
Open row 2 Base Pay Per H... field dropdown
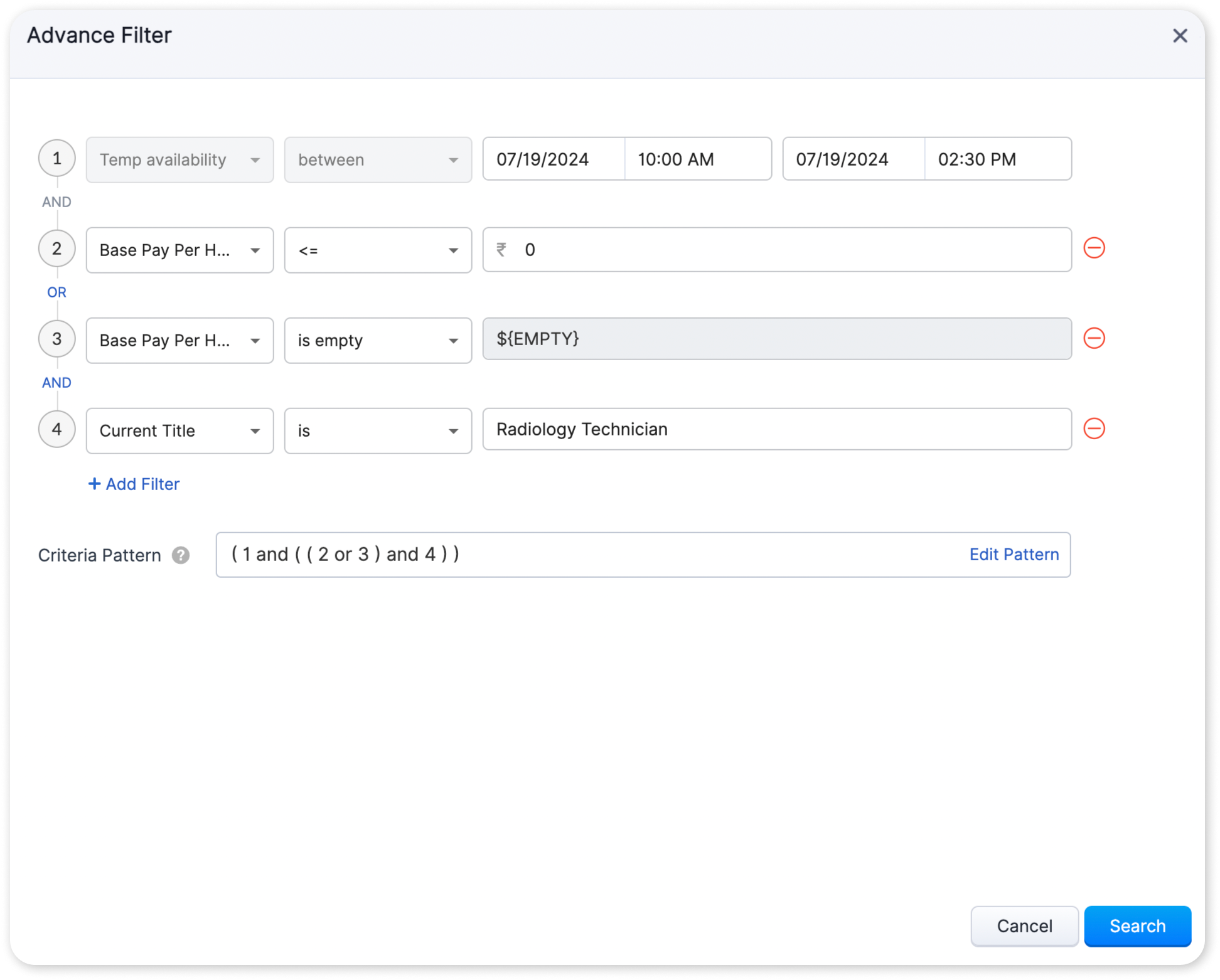pyautogui.click(x=179, y=250)
